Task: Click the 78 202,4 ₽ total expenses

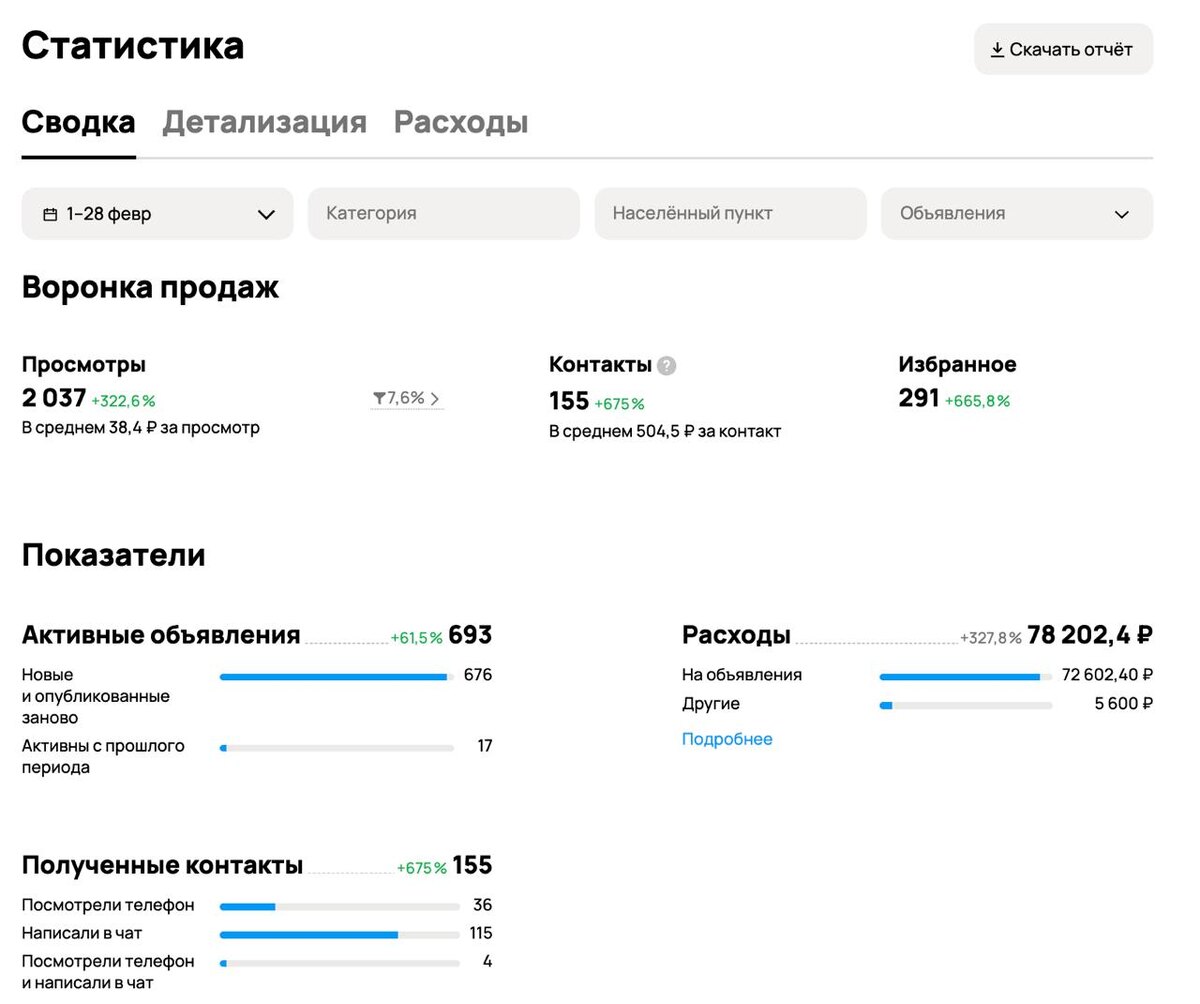Action: point(1090,635)
